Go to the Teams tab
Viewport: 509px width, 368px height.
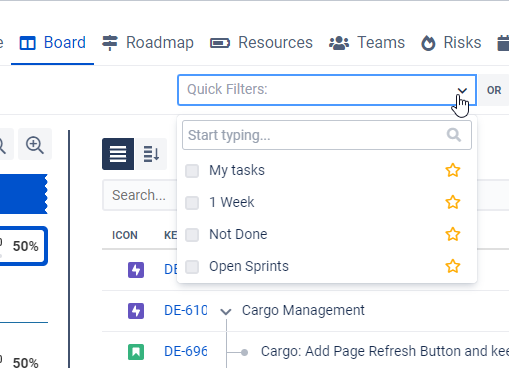[367, 43]
